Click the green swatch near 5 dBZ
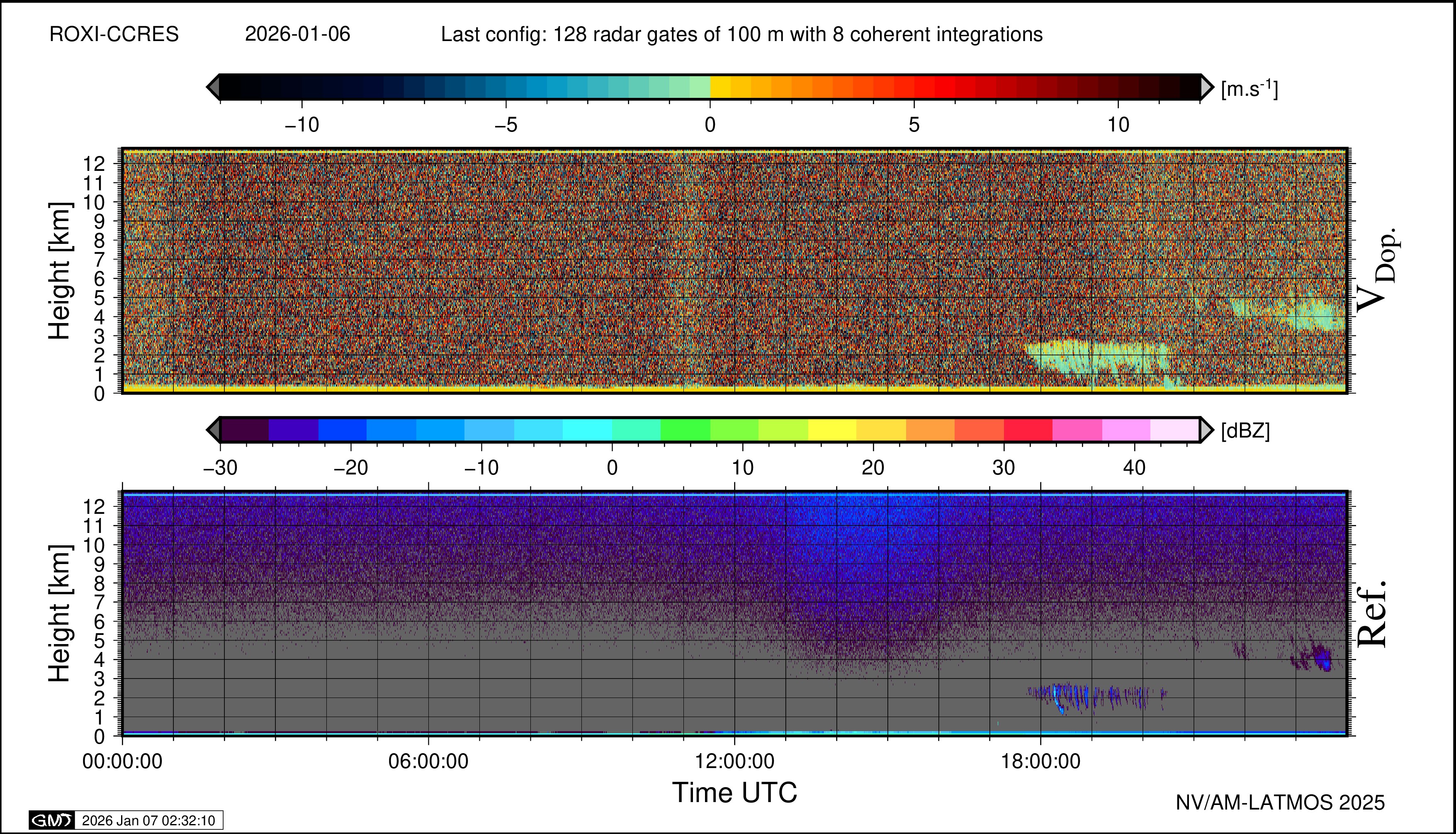The image size is (1456, 834). click(x=685, y=430)
